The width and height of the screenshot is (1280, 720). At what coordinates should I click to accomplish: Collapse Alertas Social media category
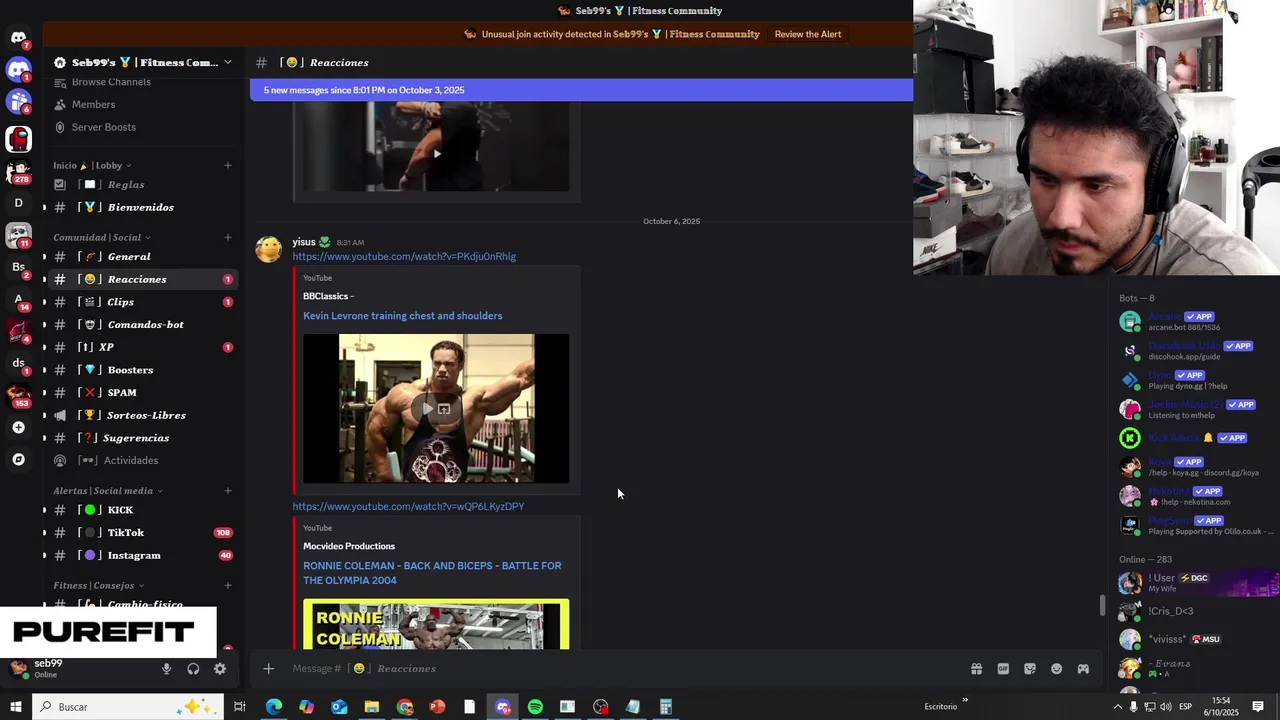click(x=108, y=491)
